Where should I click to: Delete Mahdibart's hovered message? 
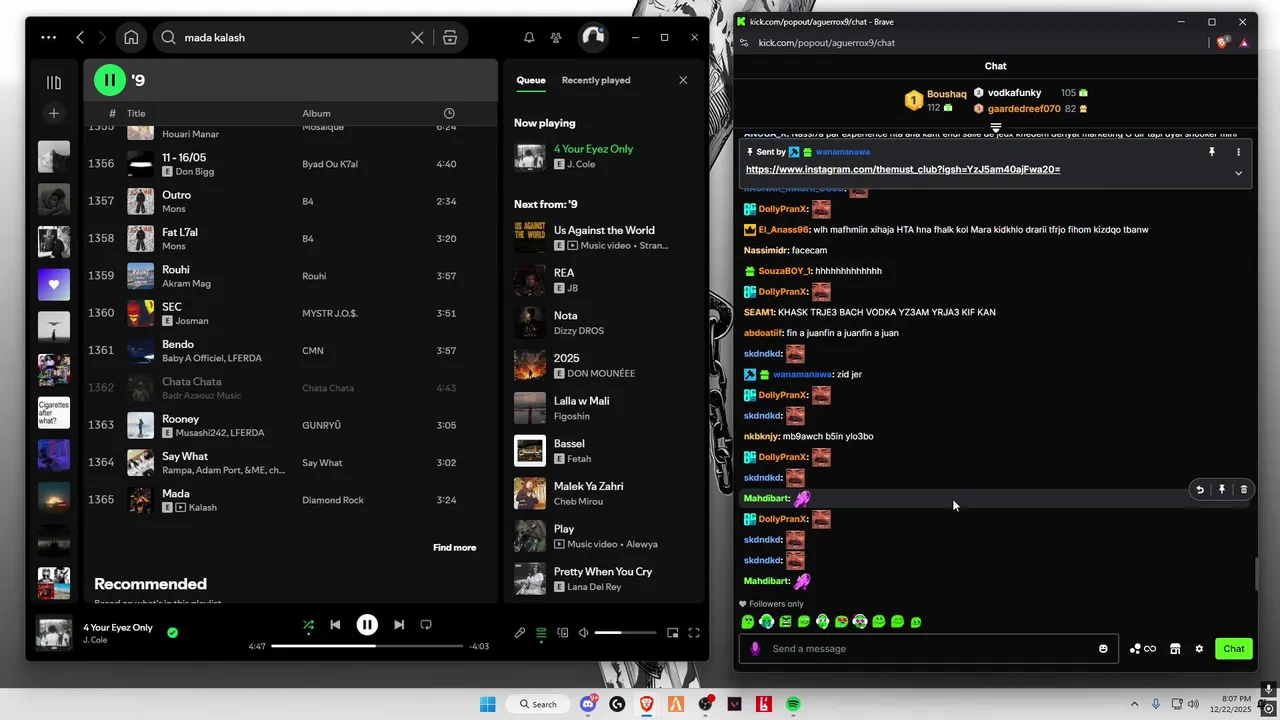[1244, 490]
